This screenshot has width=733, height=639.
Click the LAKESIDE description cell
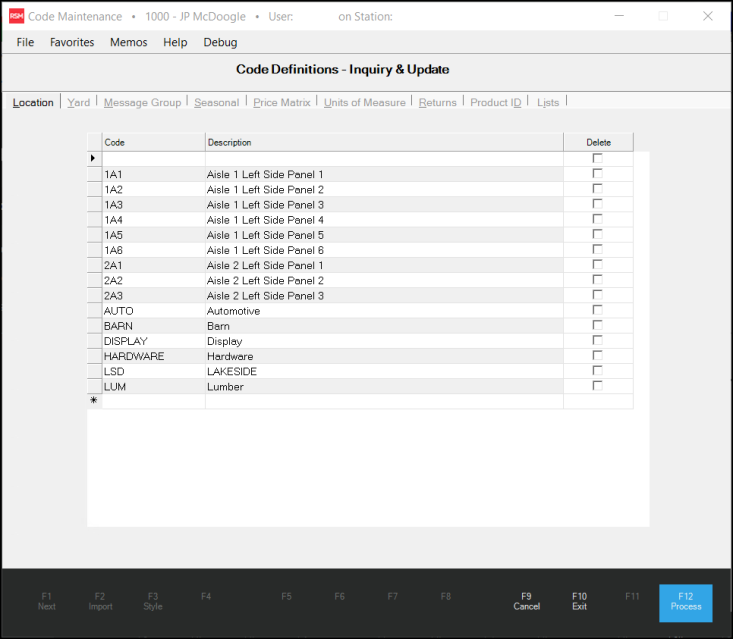click(384, 371)
